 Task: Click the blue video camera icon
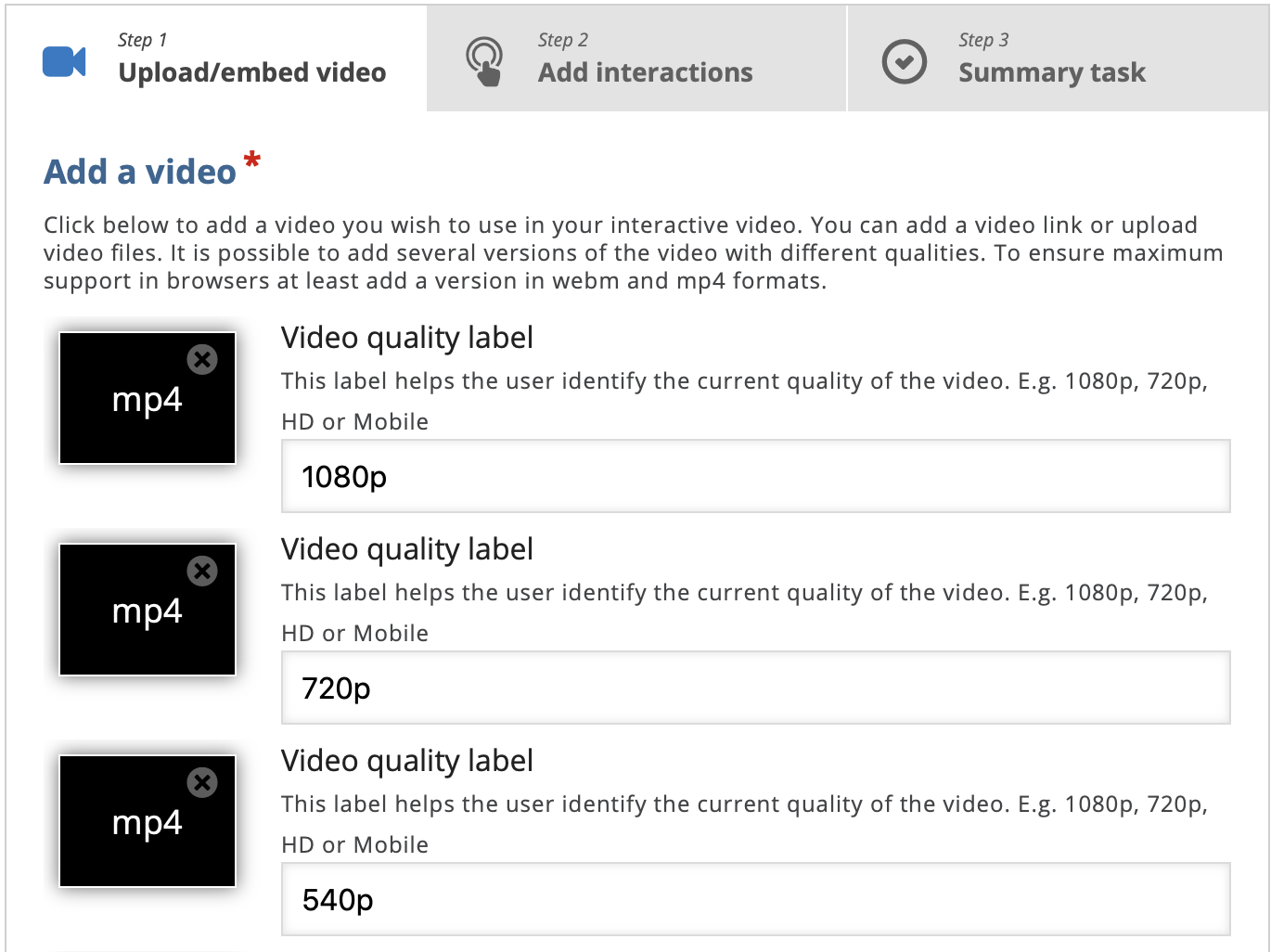tap(64, 62)
